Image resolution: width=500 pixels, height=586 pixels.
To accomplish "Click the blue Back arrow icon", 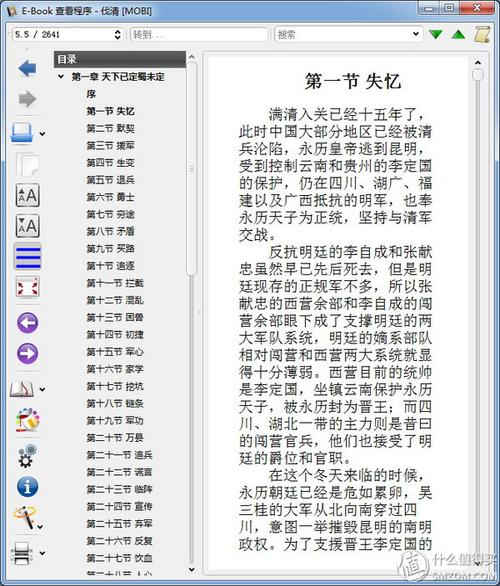I will coord(27,68).
